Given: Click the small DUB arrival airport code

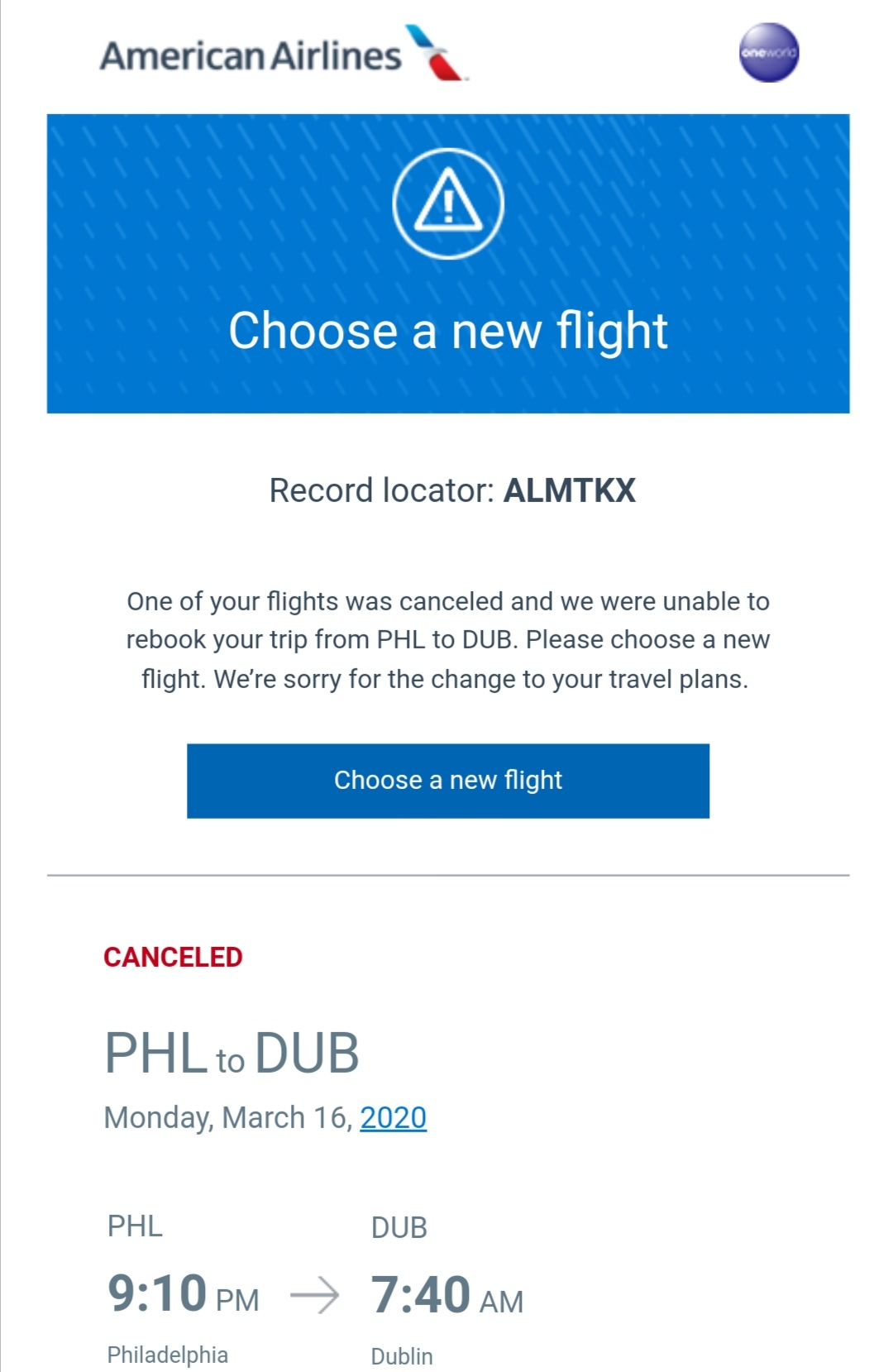Looking at the screenshot, I should [x=399, y=1227].
